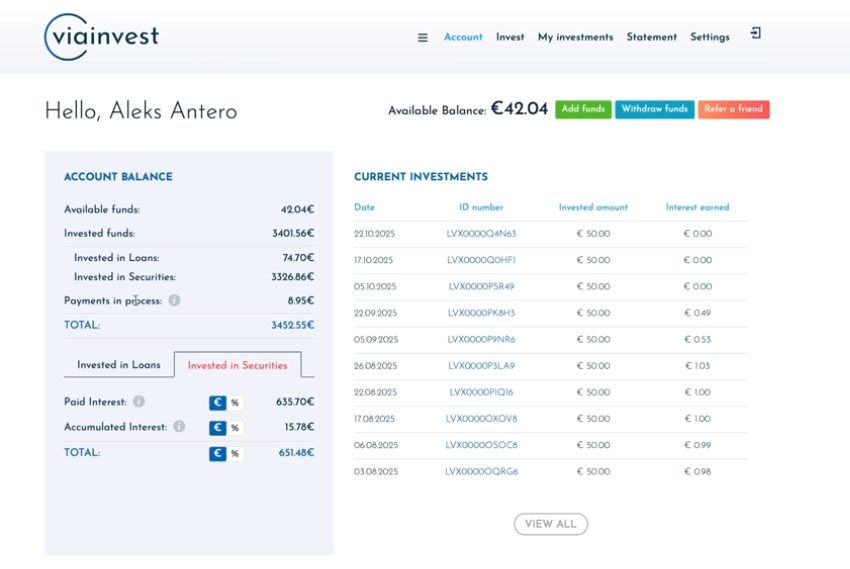Click the VIEW ALL button
The height and width of the screenshot is (569, 850).
(551, 524)
